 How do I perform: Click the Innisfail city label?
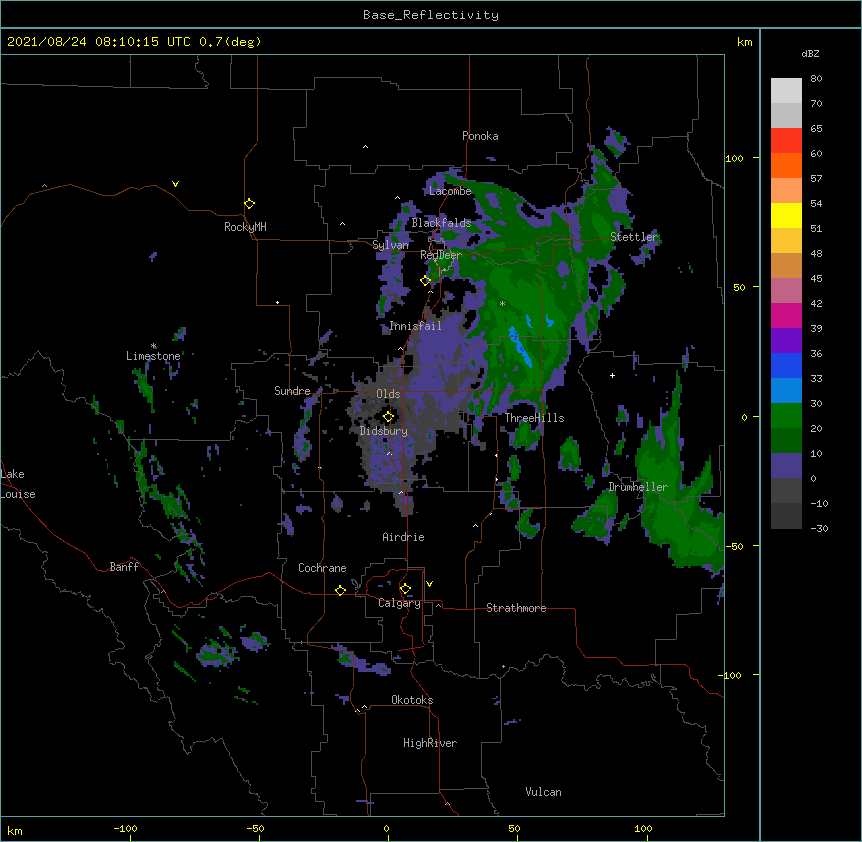click(x=415, y=326)
